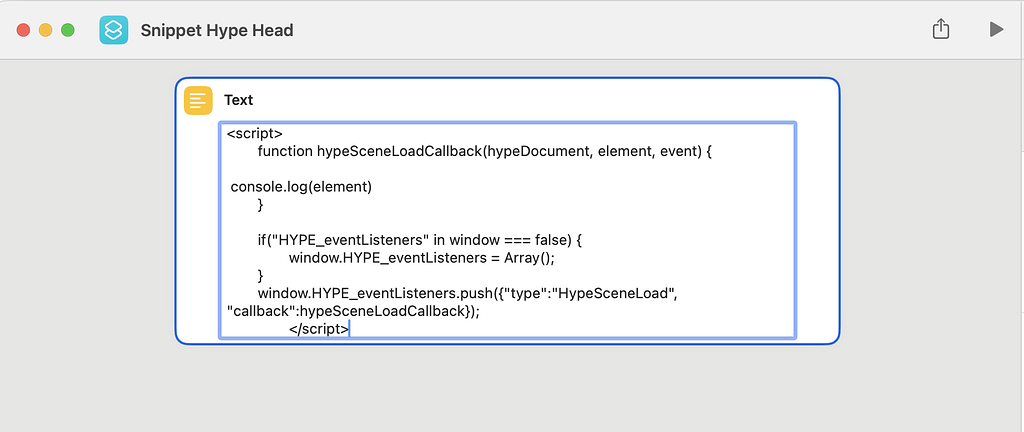Select the yellow Text action icon

point(198,100)
